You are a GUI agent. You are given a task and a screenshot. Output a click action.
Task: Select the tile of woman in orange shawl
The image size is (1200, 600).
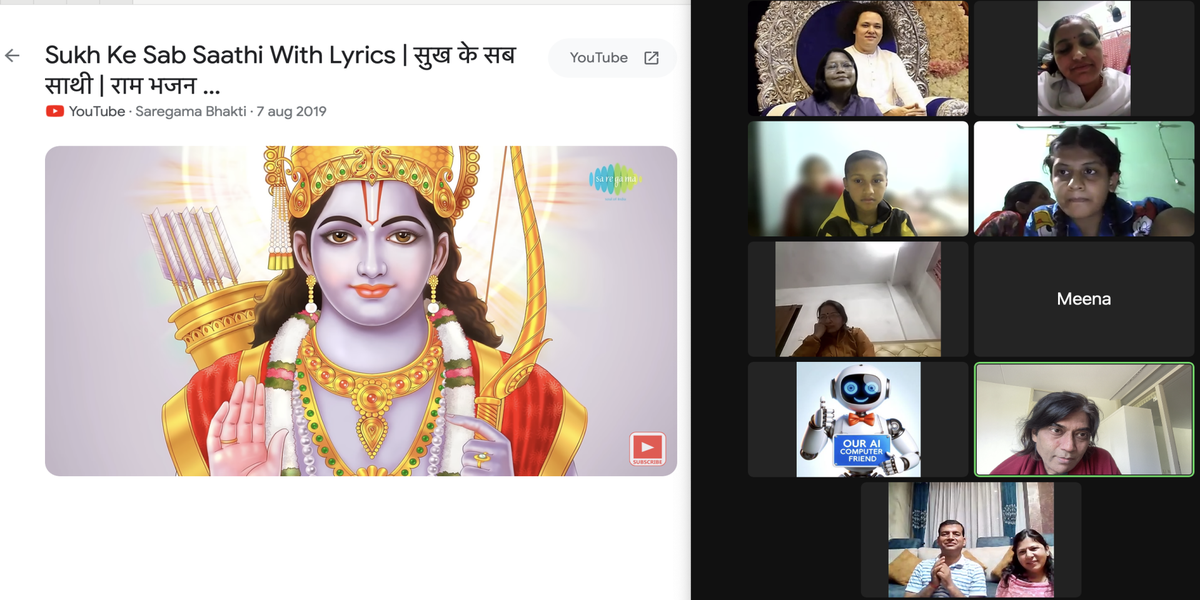point(858,299)
